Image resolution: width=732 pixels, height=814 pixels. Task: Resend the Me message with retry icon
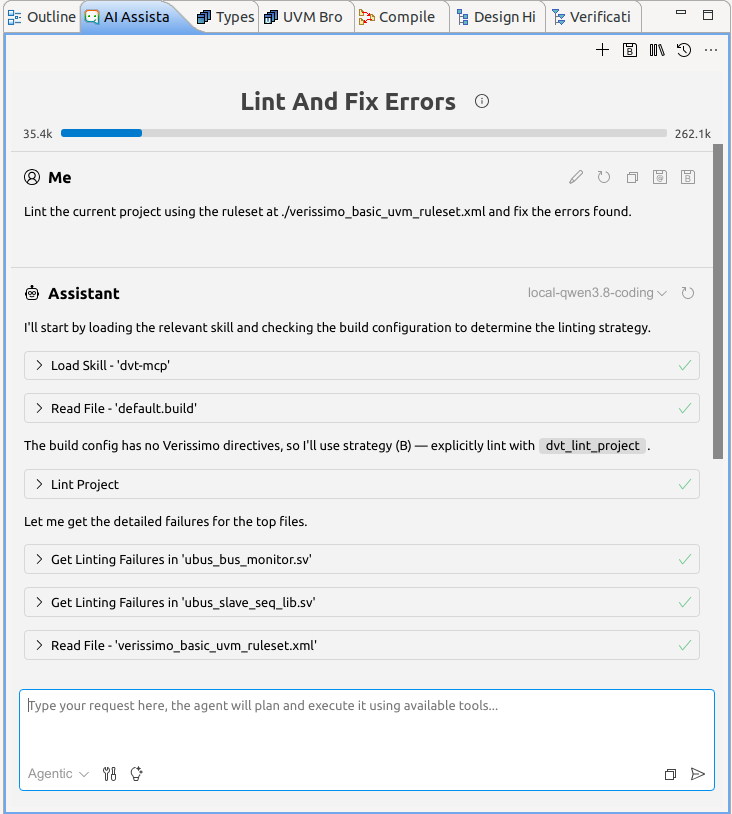pos(603,177)
